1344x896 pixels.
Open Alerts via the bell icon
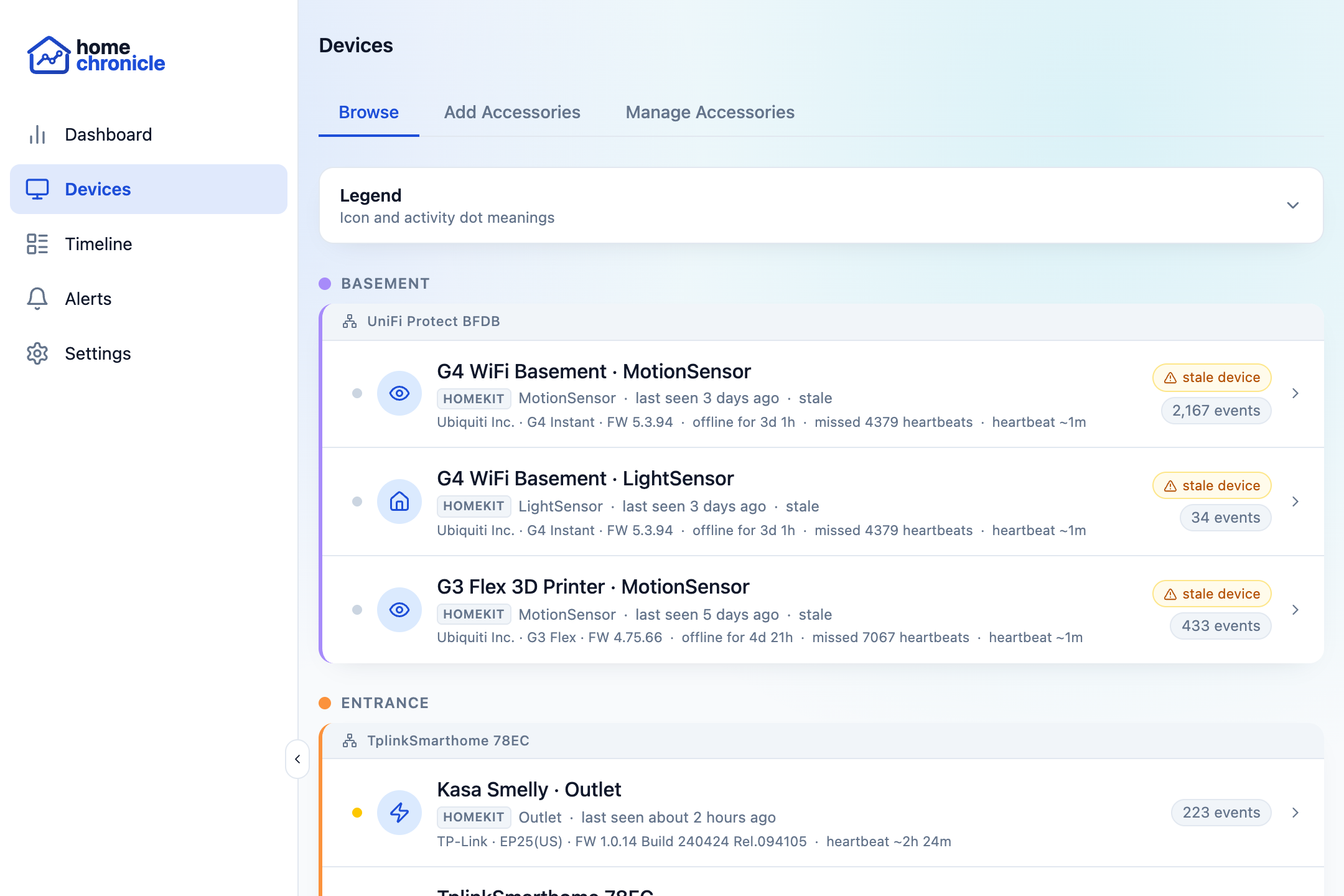(37, 299)
